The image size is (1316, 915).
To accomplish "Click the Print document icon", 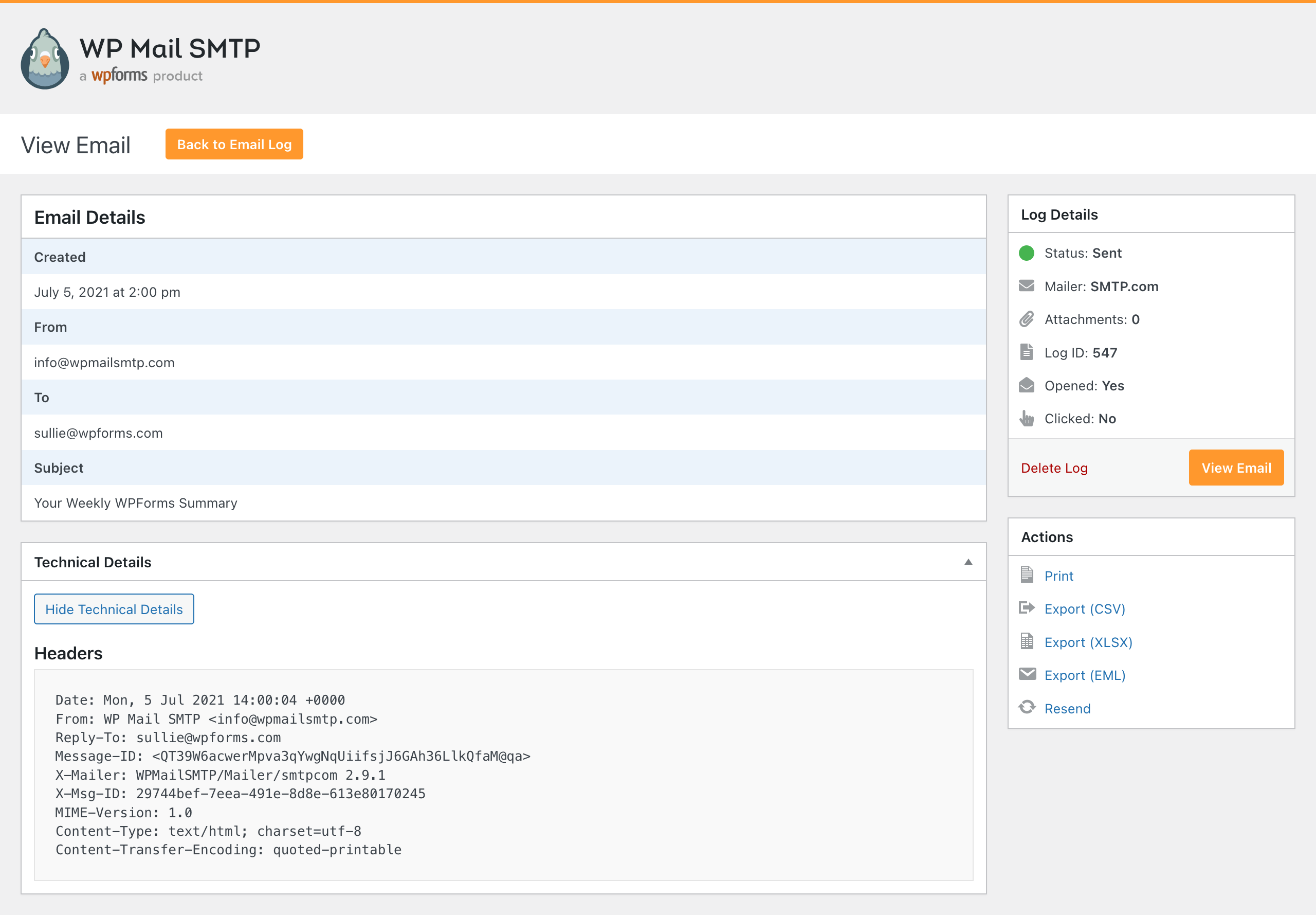I will (x=1027, y=575).
